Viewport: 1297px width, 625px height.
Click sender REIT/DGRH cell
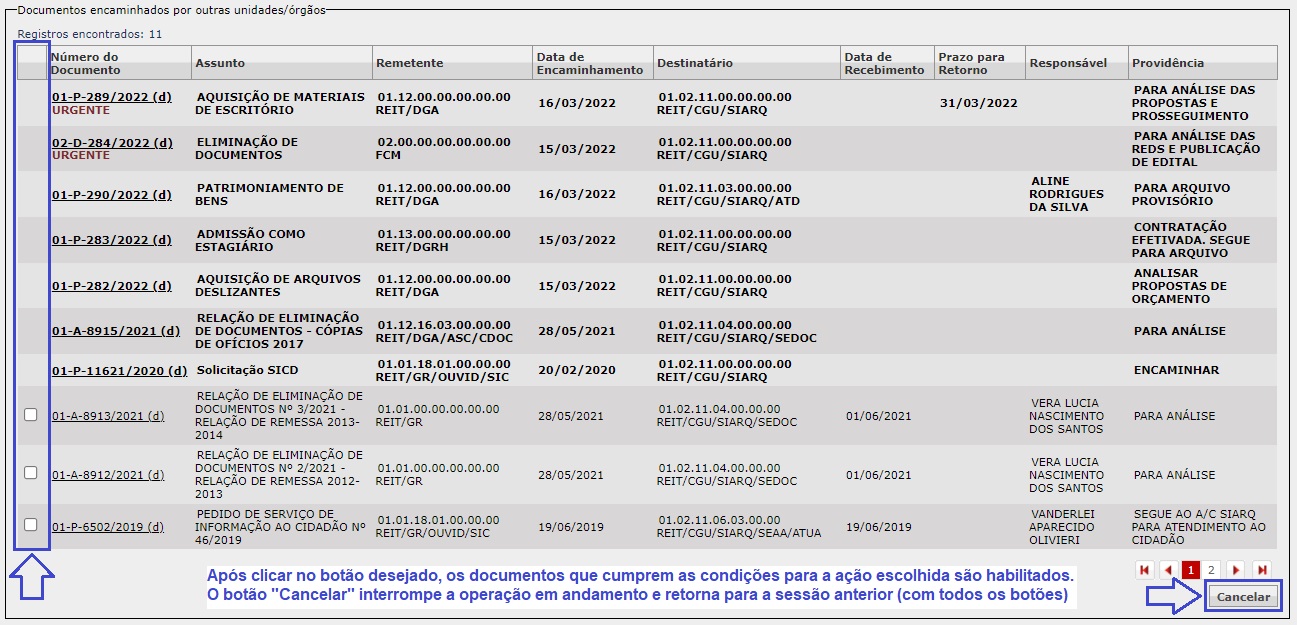pyautogui.click(x=443, y=240)
